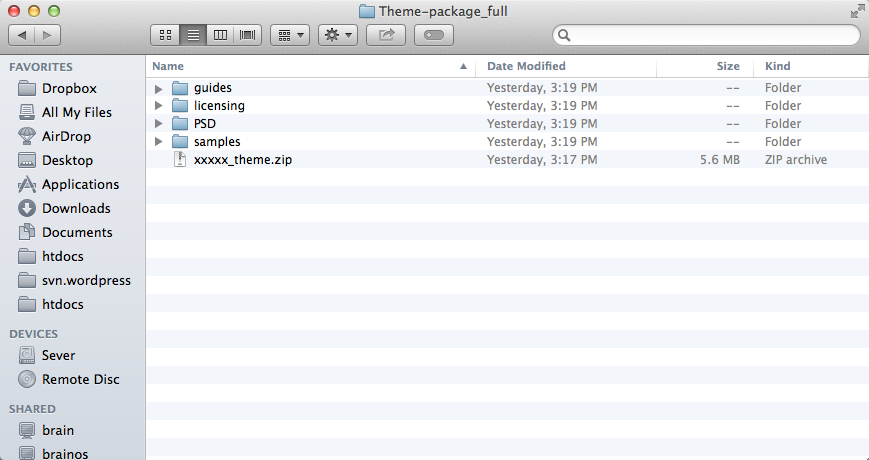
Task: Go forward with the forward arrow
Action: (47, 35)
